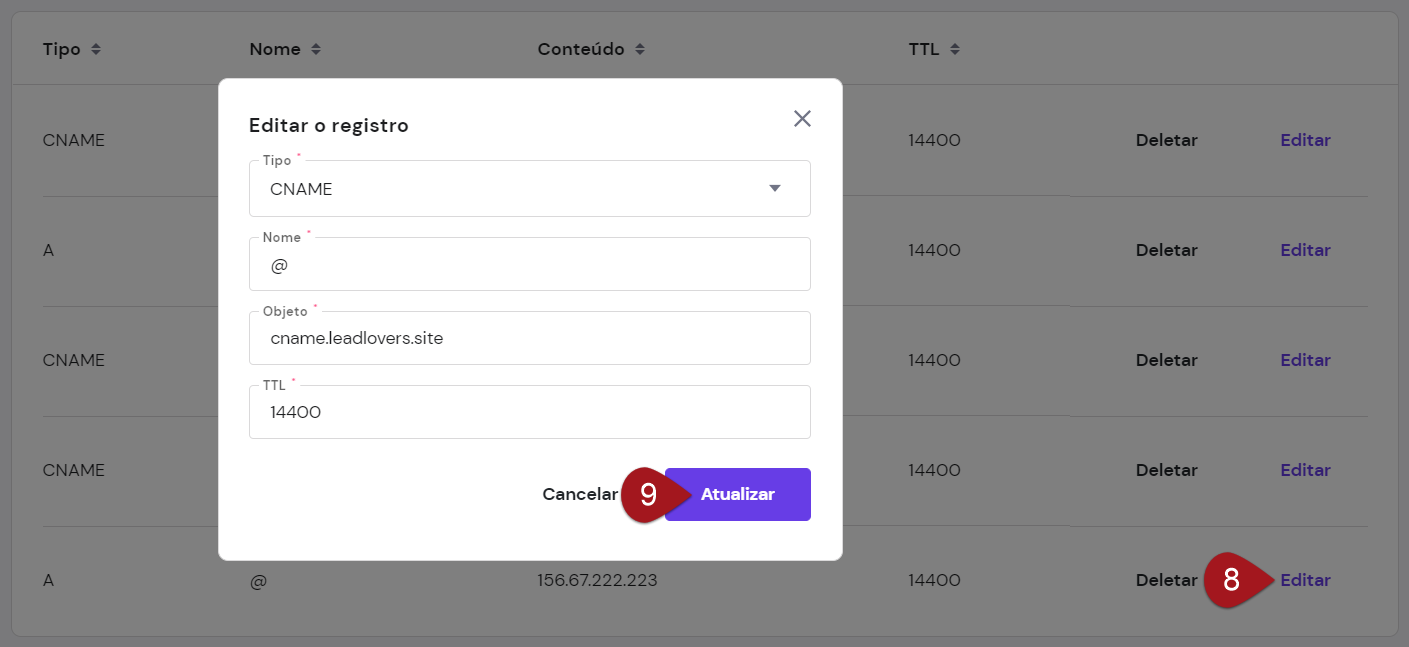Viewport: 1409px width, 647px height.
Task: Delete the A record 156.67.222.223
Action: tap(1166, 580)
